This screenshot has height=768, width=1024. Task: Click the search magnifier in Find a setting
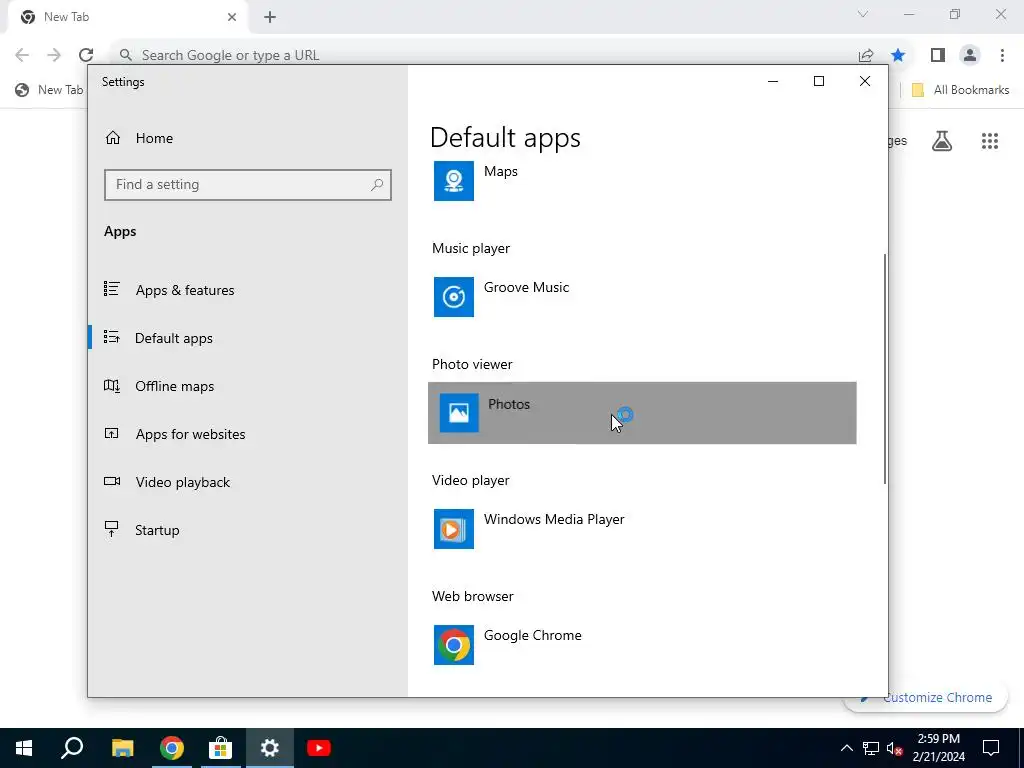(x=377, y=185)
